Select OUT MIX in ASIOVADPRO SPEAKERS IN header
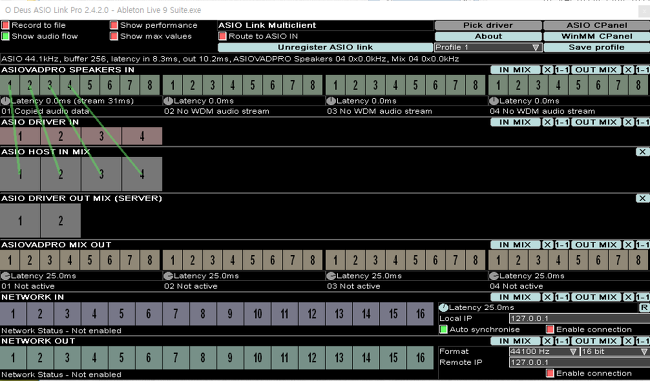Screen dimensions: 650x381 click(x=596, y=70)
